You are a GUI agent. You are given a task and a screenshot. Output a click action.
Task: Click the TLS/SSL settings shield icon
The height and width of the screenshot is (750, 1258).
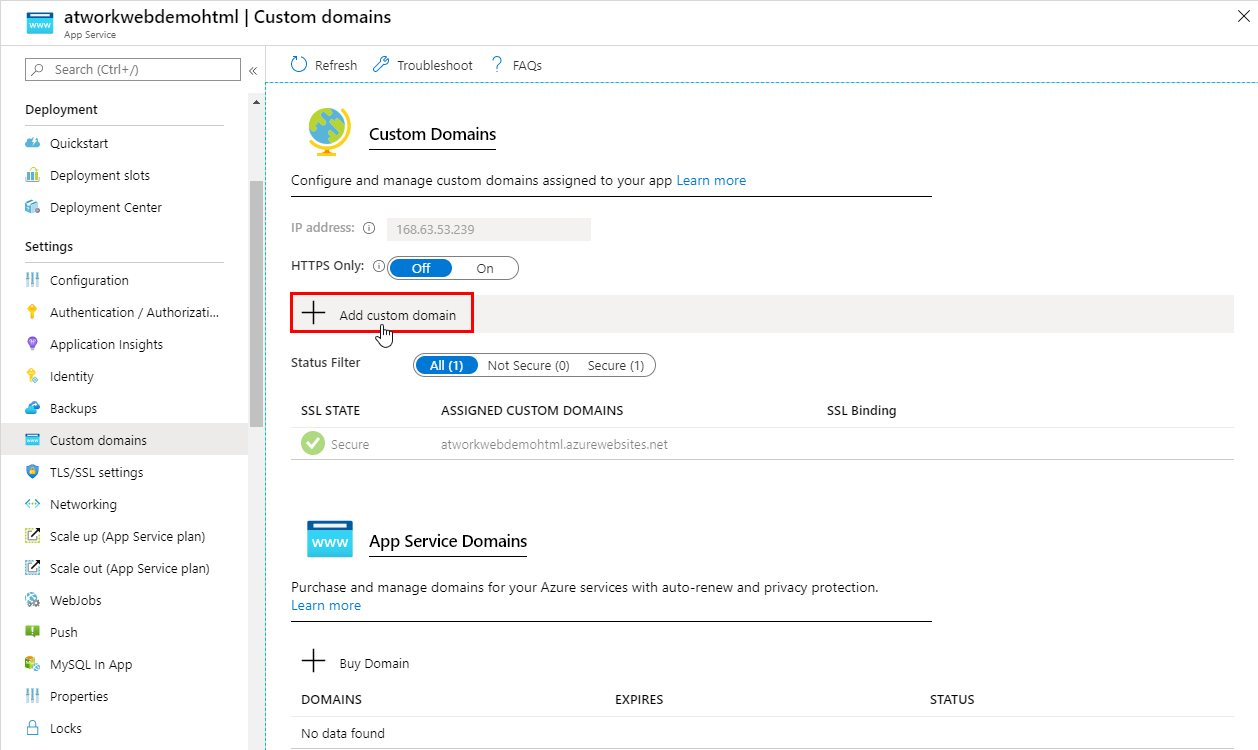(32, 472)
